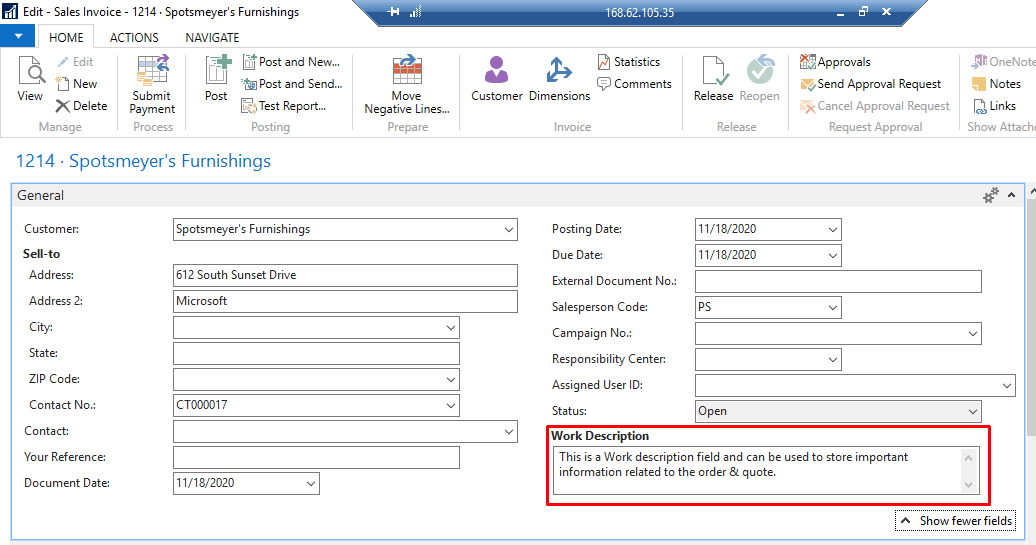Screen dimensions: 1036x545
Task: Click Cancel Approval Request
Action: coord(875,106)
